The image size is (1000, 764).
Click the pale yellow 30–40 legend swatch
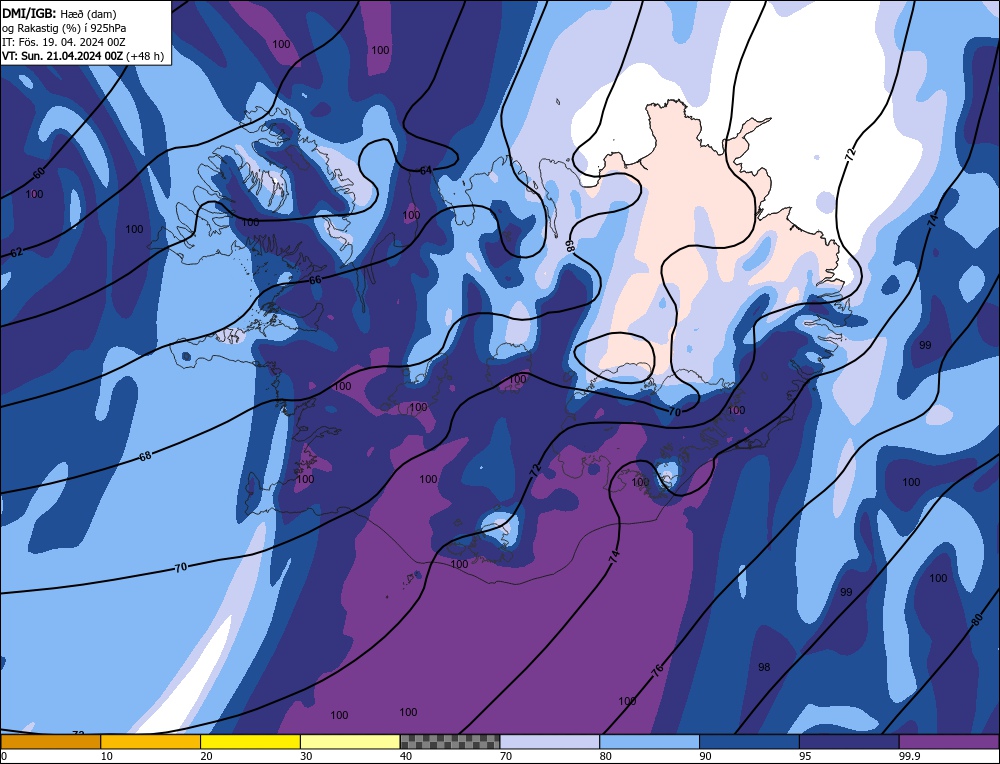click(350, 741)
